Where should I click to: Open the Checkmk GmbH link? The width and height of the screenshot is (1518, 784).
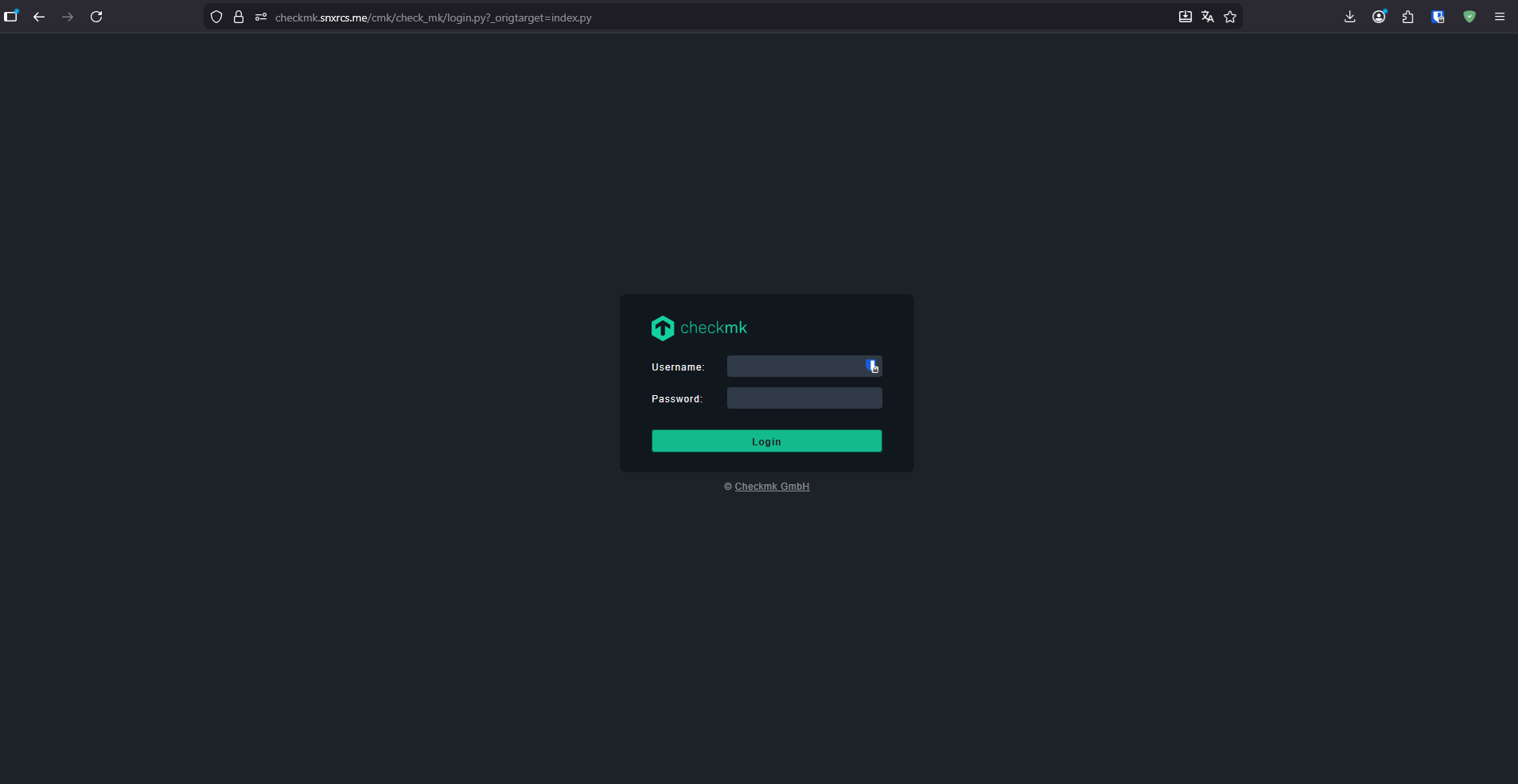point(771,487)
